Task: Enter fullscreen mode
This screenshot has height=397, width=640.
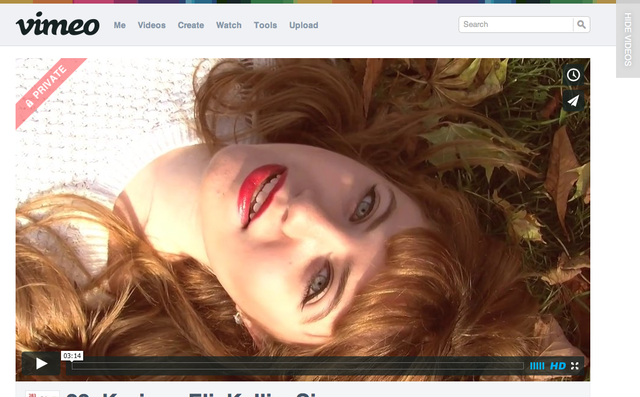Action: 575,366
